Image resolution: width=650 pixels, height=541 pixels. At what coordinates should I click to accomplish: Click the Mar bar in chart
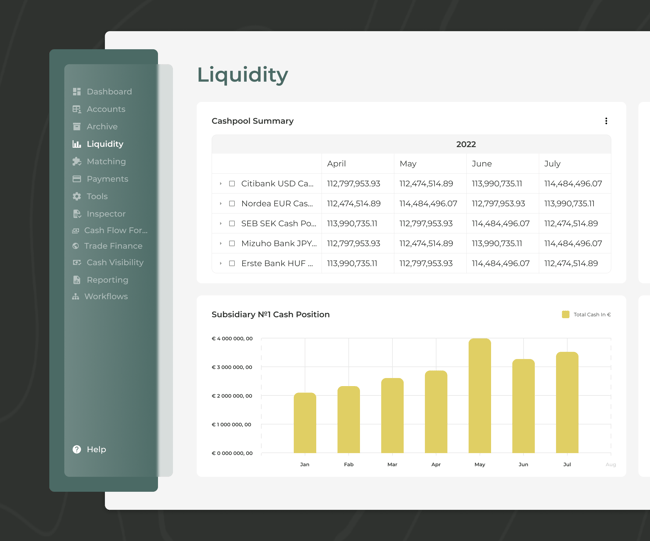(x=392, y=415)
